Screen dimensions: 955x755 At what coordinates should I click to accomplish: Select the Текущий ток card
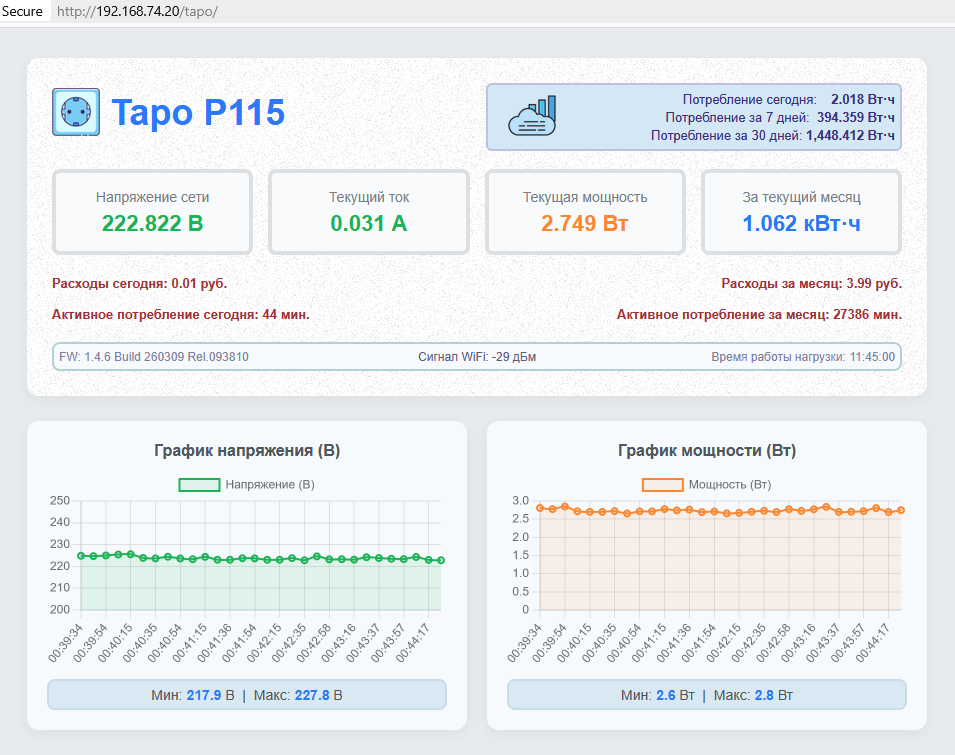(369, 212)
